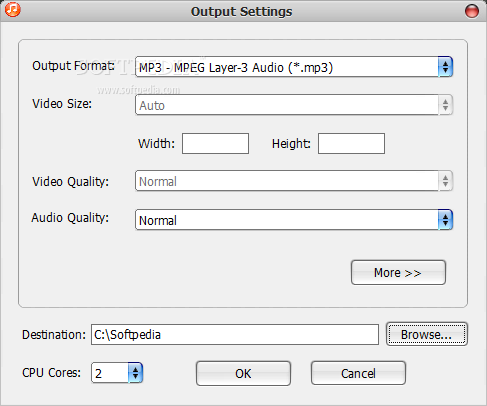Click the More >> button
Viewport: 487px width, 406px height.
398,273
